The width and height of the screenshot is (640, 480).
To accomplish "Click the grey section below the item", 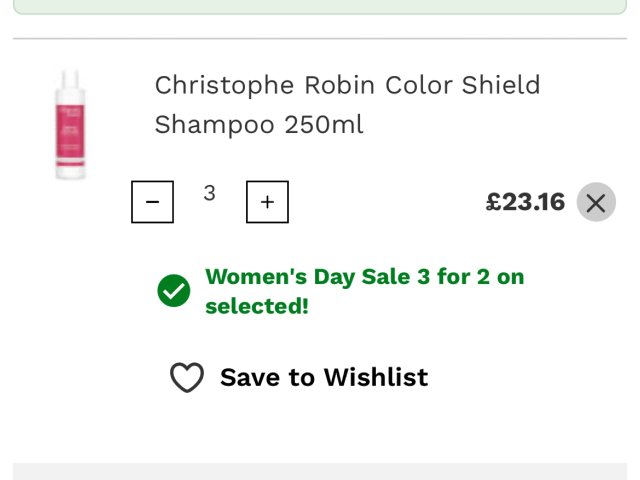I will tap(320, 471).
